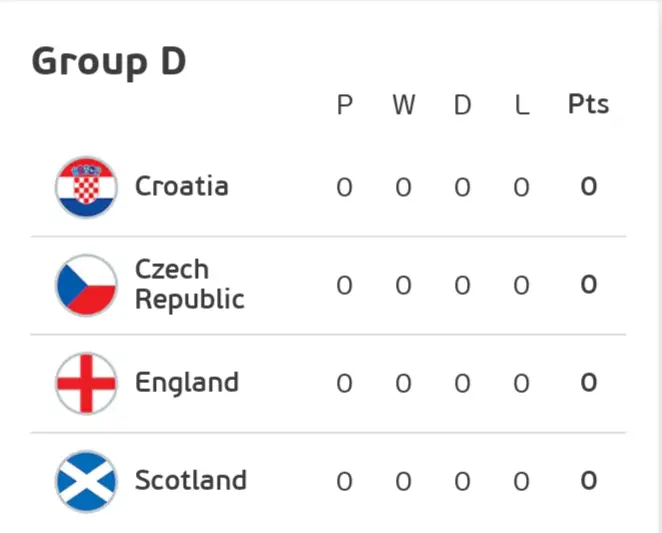
Task: Click the D column header
Action: pyautogui.click(x=462, y=106)
